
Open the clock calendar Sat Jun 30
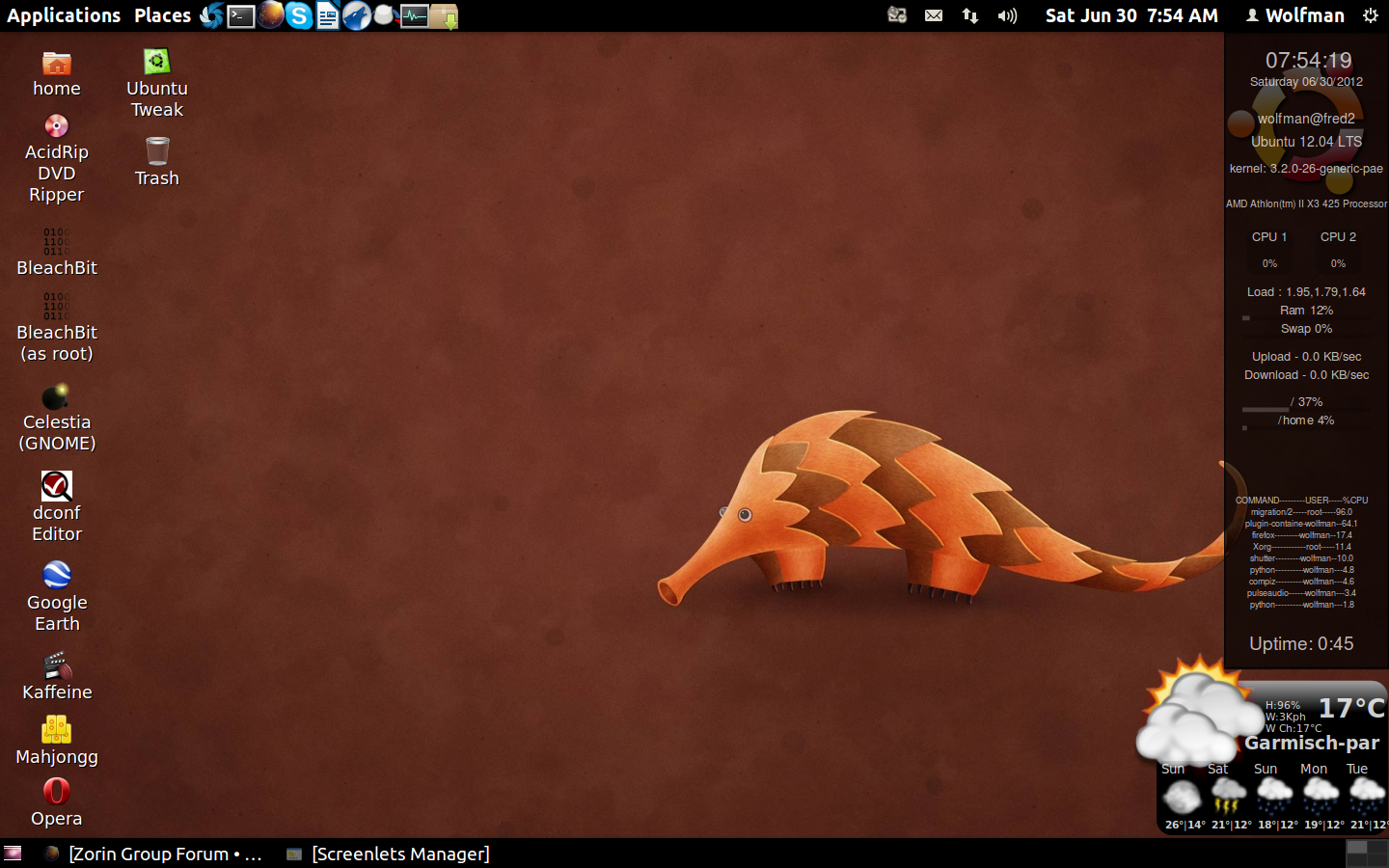click(1131, 15)
